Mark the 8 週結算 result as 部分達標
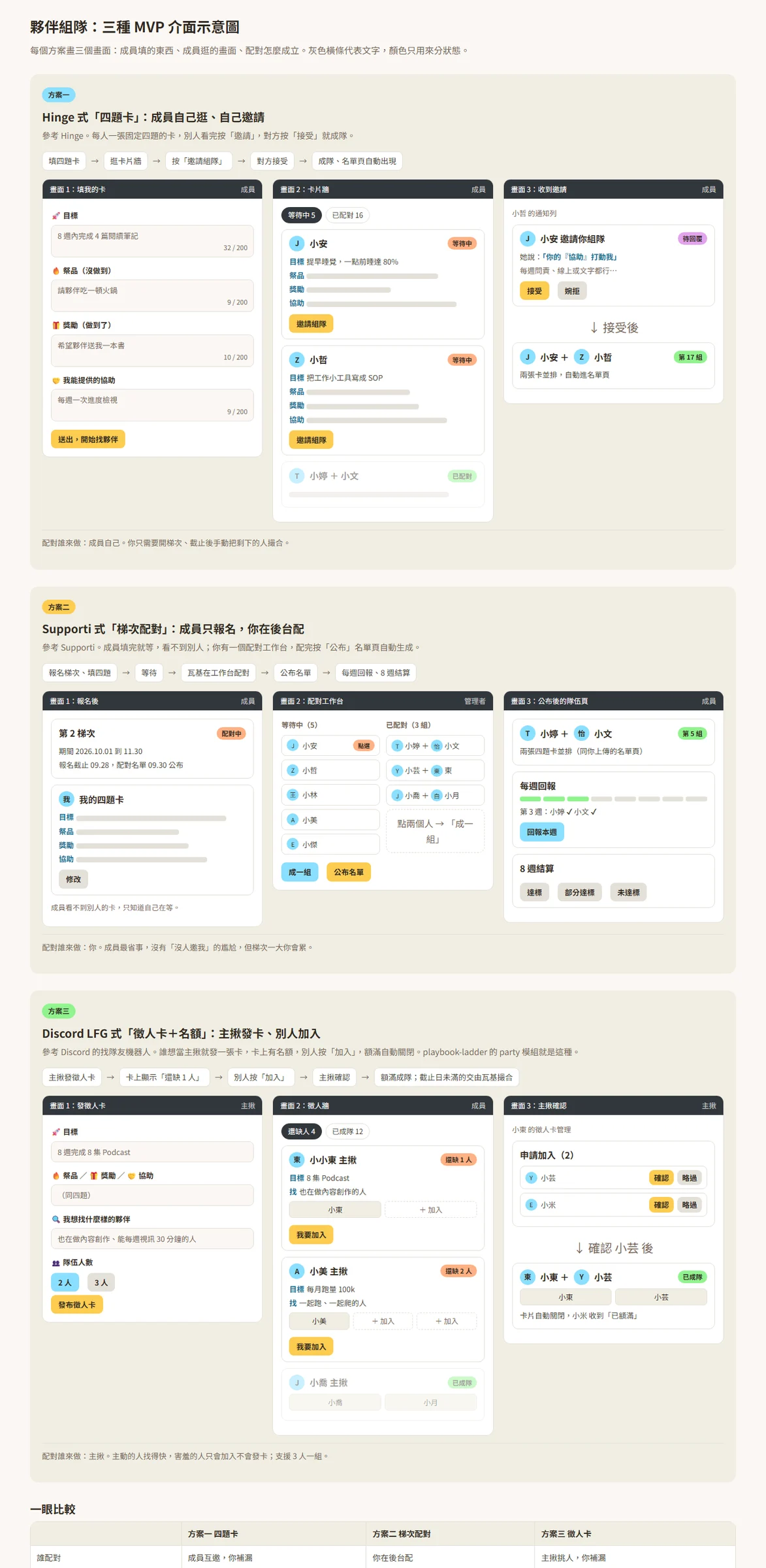The height and width of the screenshot is (1568, 766). point(580,892)
